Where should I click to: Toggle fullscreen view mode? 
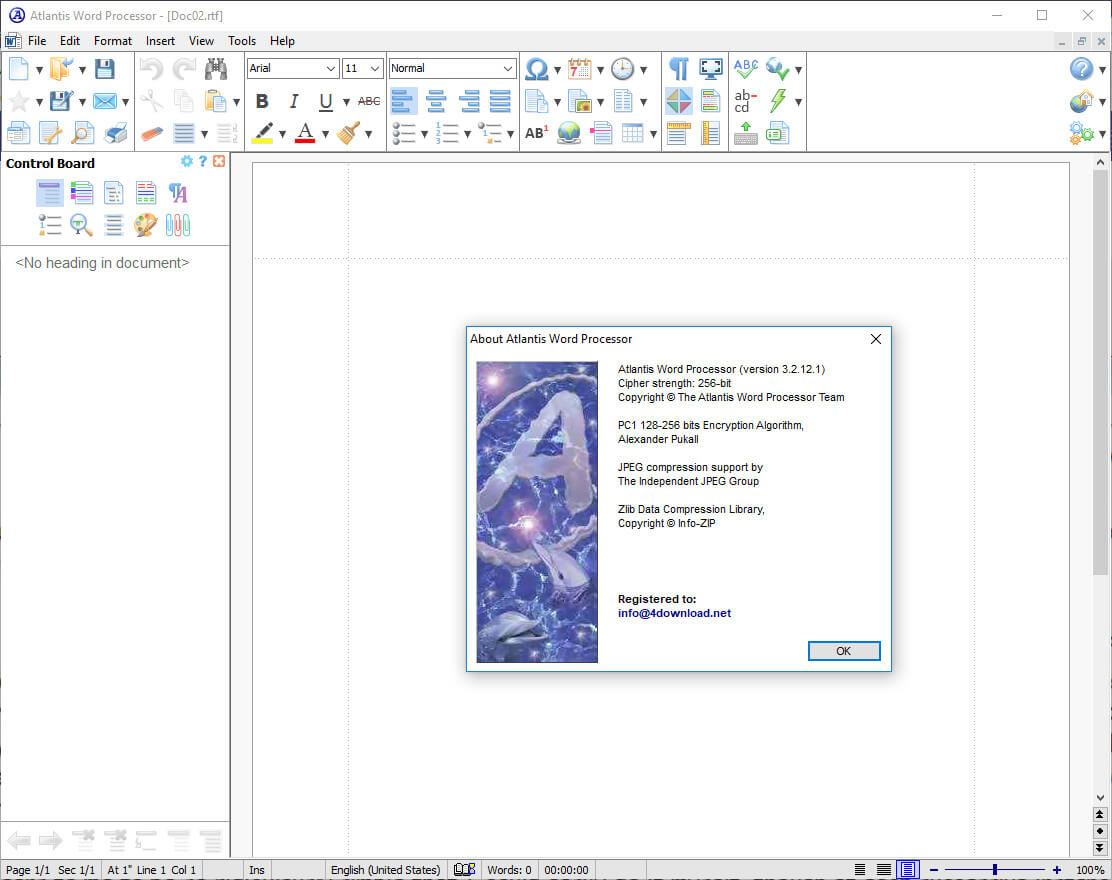711,69
